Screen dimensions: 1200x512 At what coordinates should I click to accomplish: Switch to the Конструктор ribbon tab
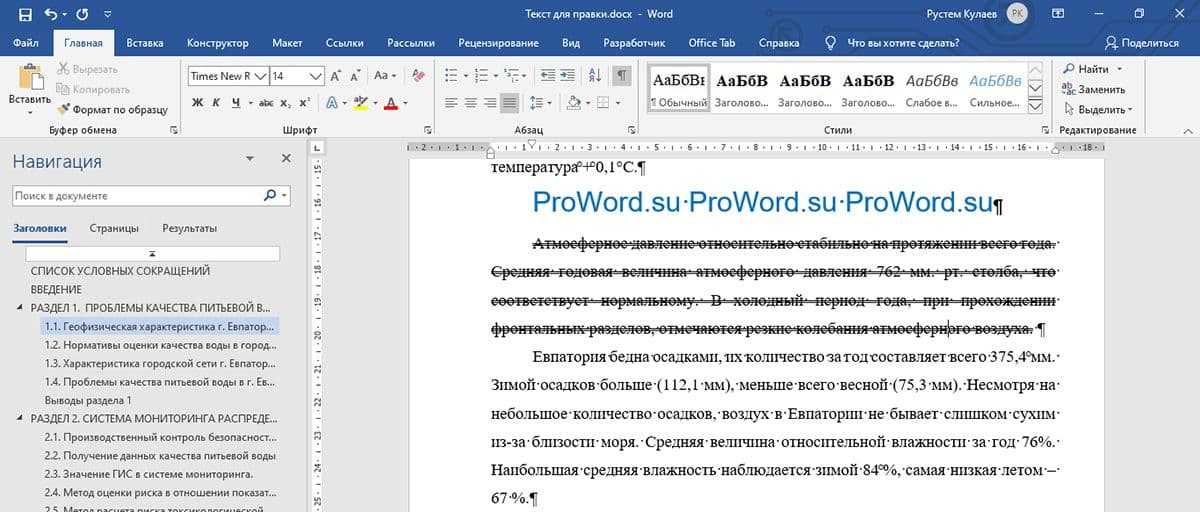pos(217,43)
